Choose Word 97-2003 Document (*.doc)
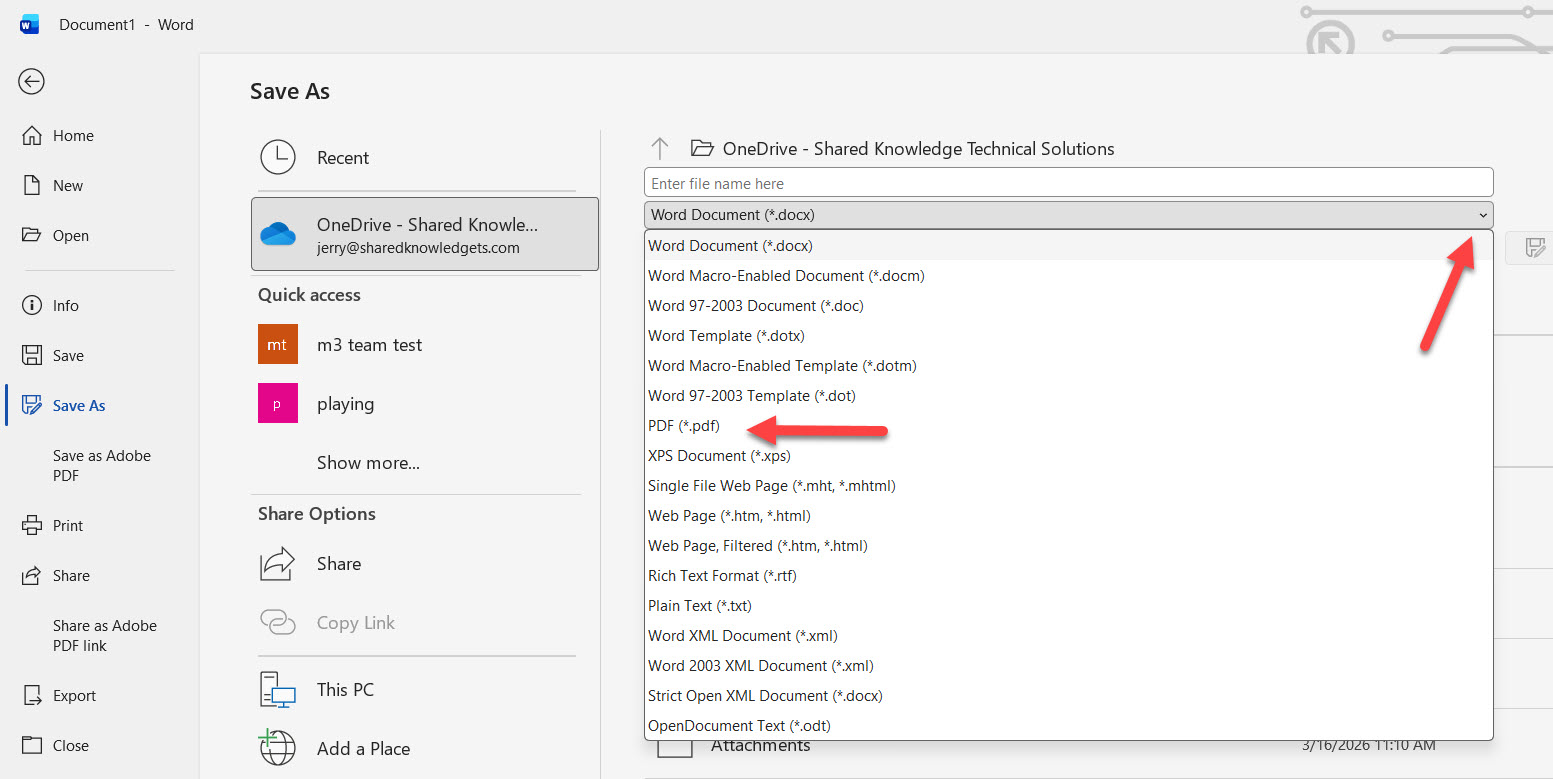Image resolution: width=1553 pixels, height=779 pixels. (x=1068, y=306)
